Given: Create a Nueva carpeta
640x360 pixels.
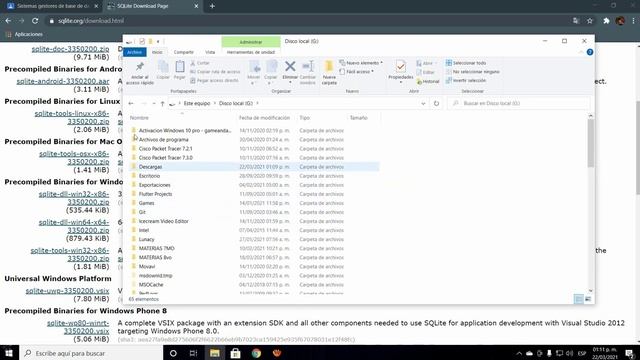Looking at the screenshot, I should click(329, 72).
